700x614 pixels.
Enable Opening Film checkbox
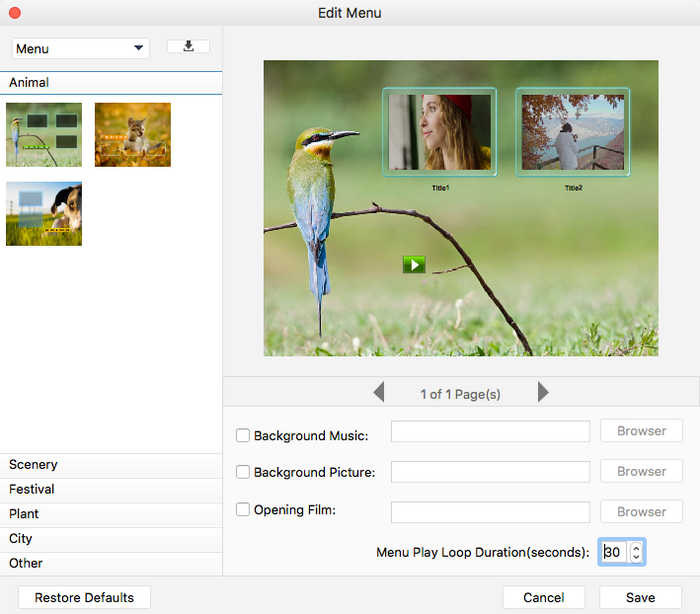[242, 510]
